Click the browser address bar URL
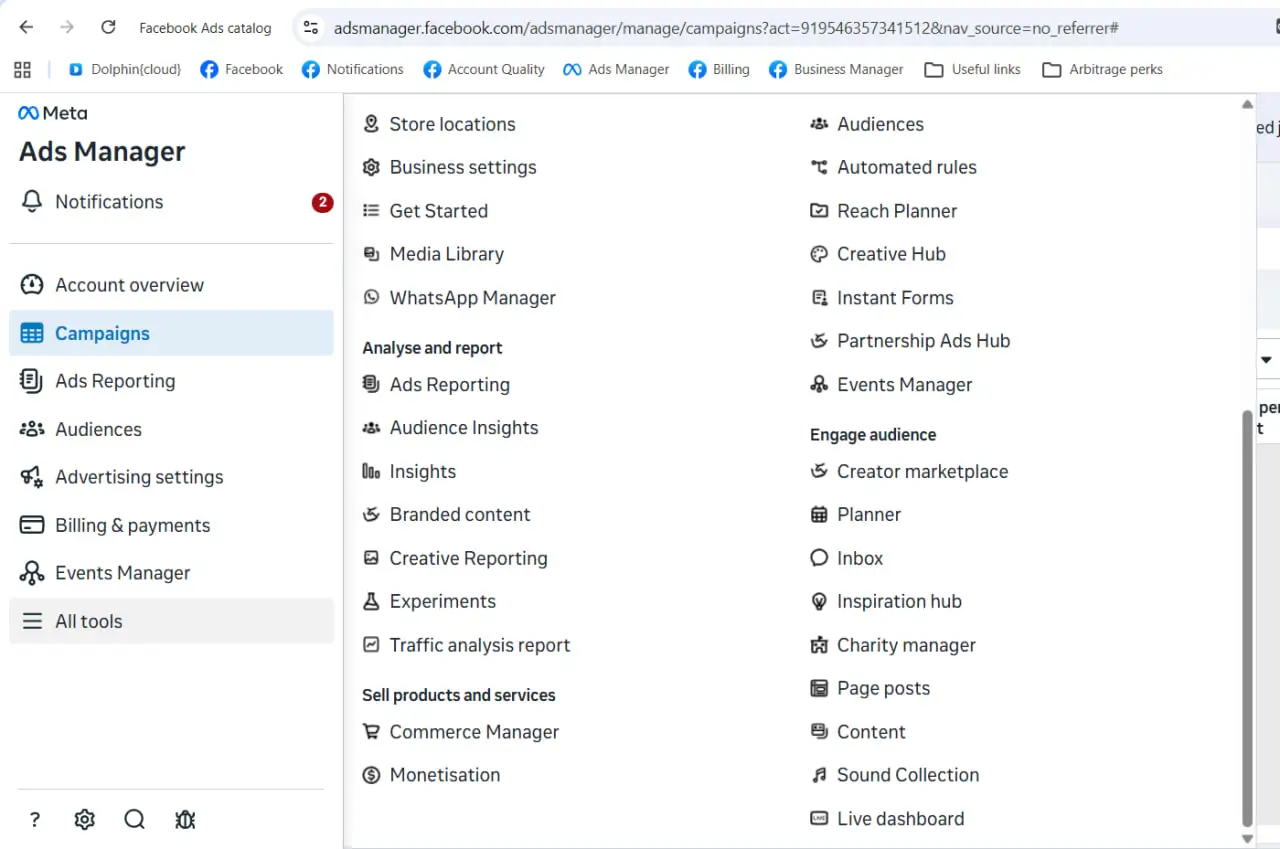 726,28
